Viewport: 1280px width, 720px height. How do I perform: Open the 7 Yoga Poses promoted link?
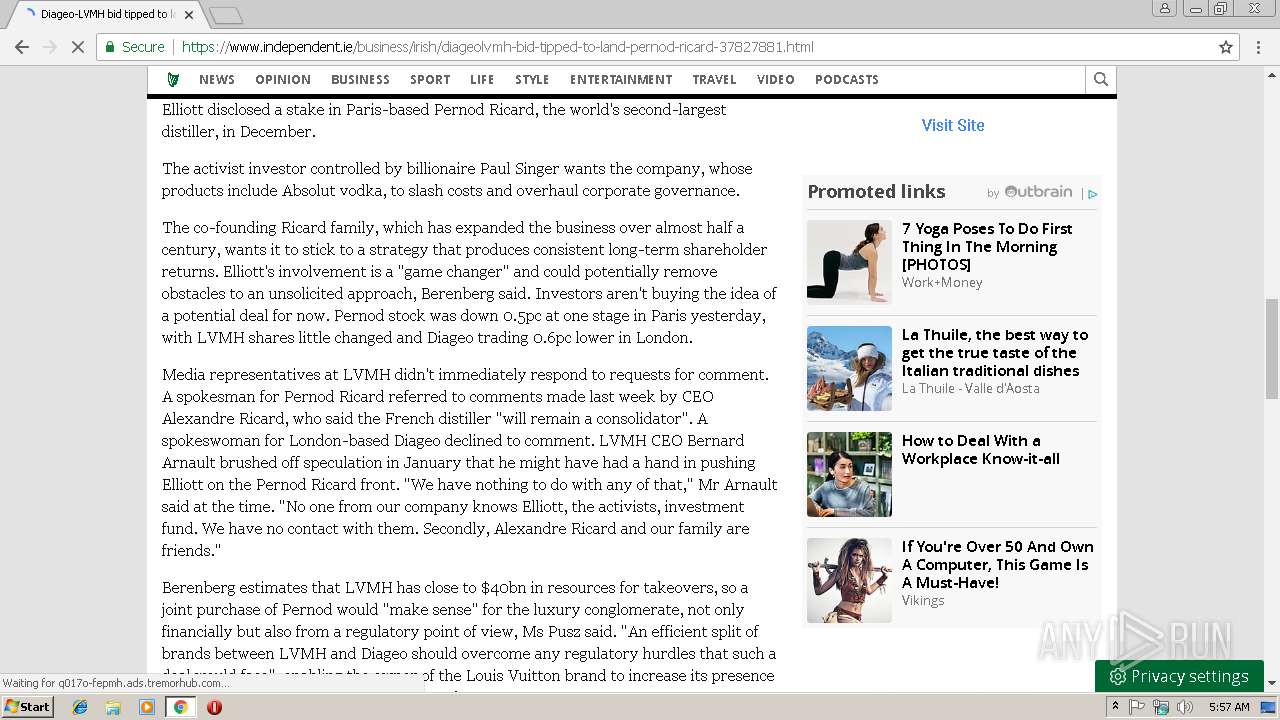(x=987, y=246)
